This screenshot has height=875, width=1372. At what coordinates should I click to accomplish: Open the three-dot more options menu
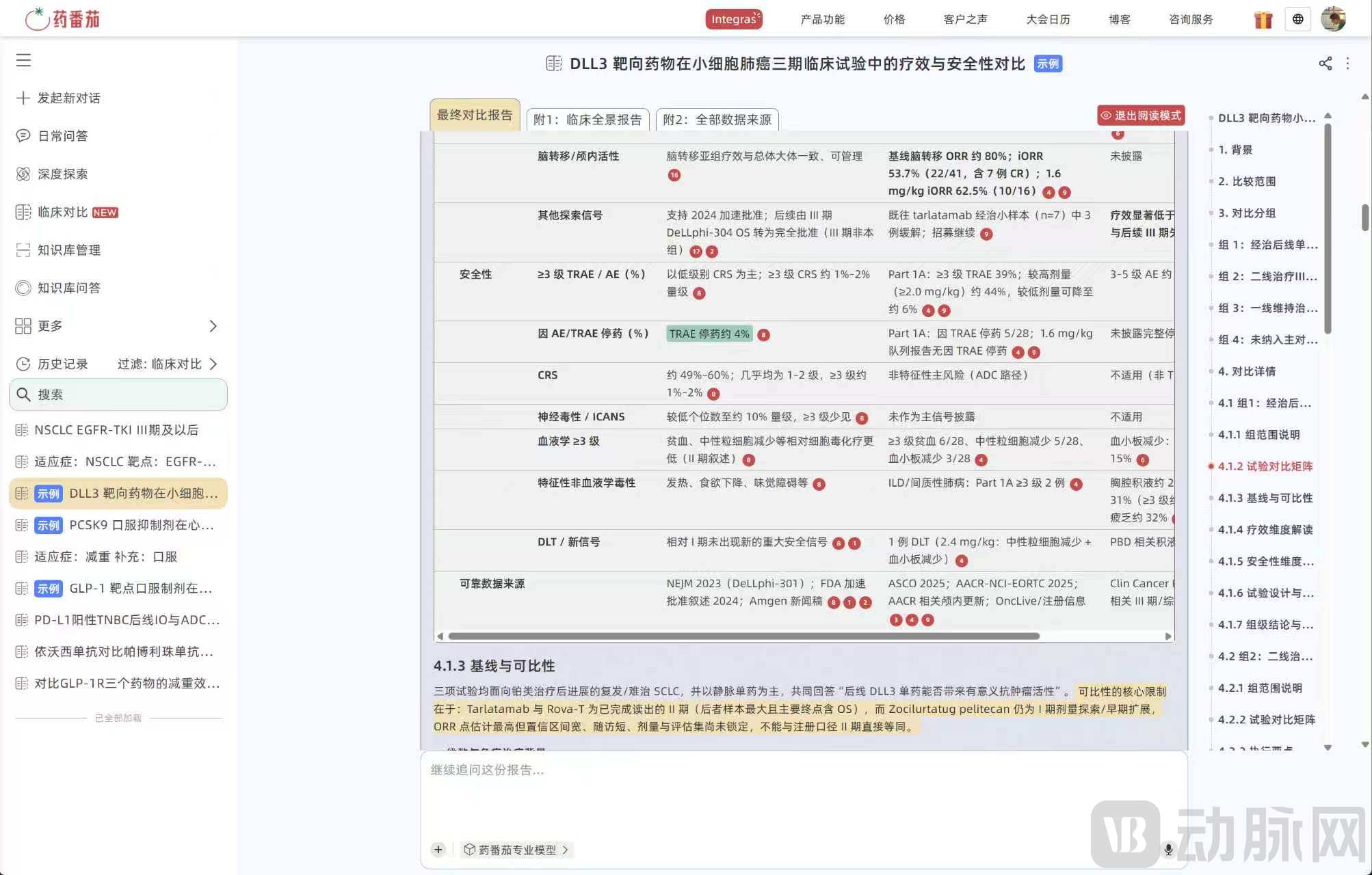pos(1347,64)
